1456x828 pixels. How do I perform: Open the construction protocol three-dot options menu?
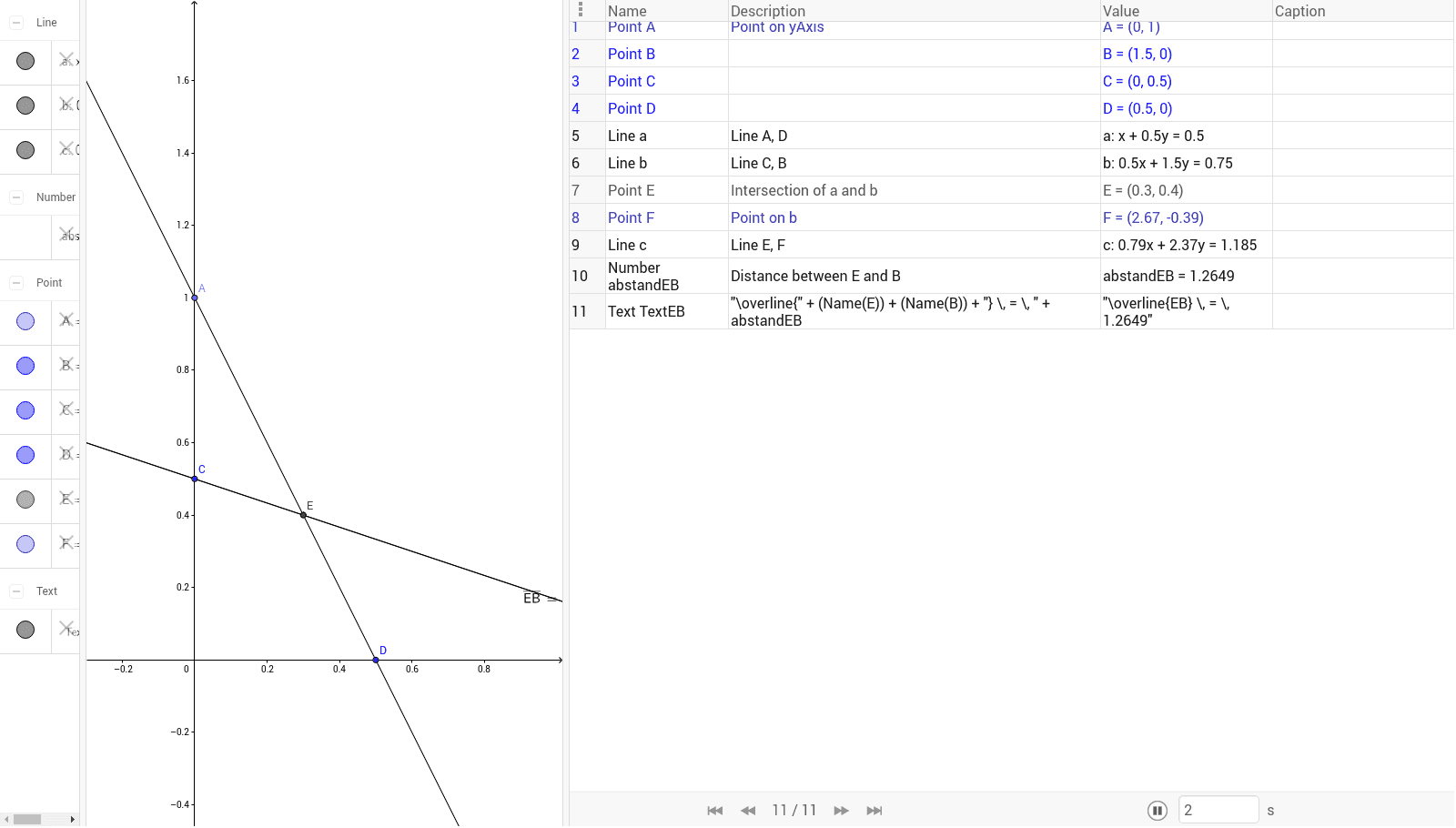[581, 10]
